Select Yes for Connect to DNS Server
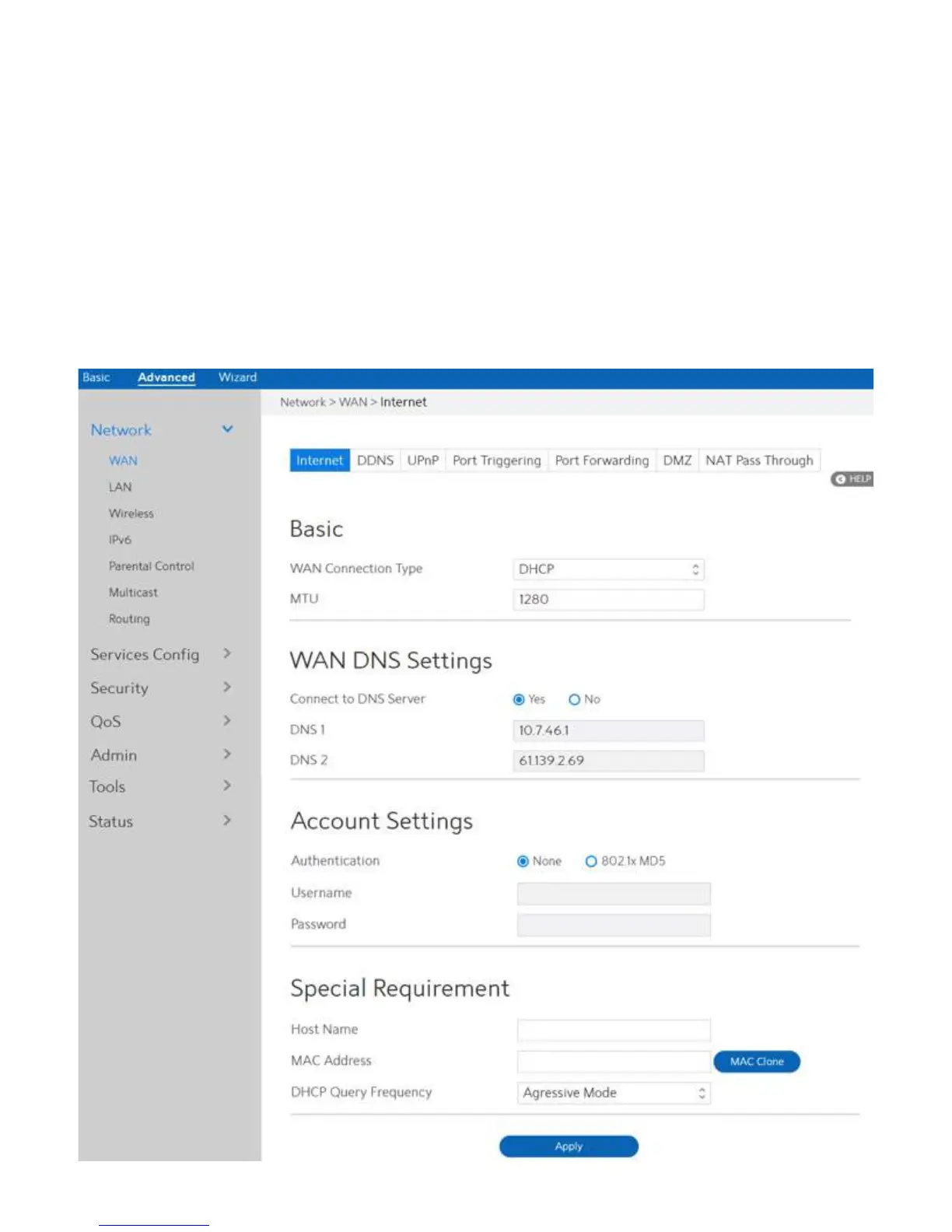The image size is (952, 1232). tap(519, 699)
